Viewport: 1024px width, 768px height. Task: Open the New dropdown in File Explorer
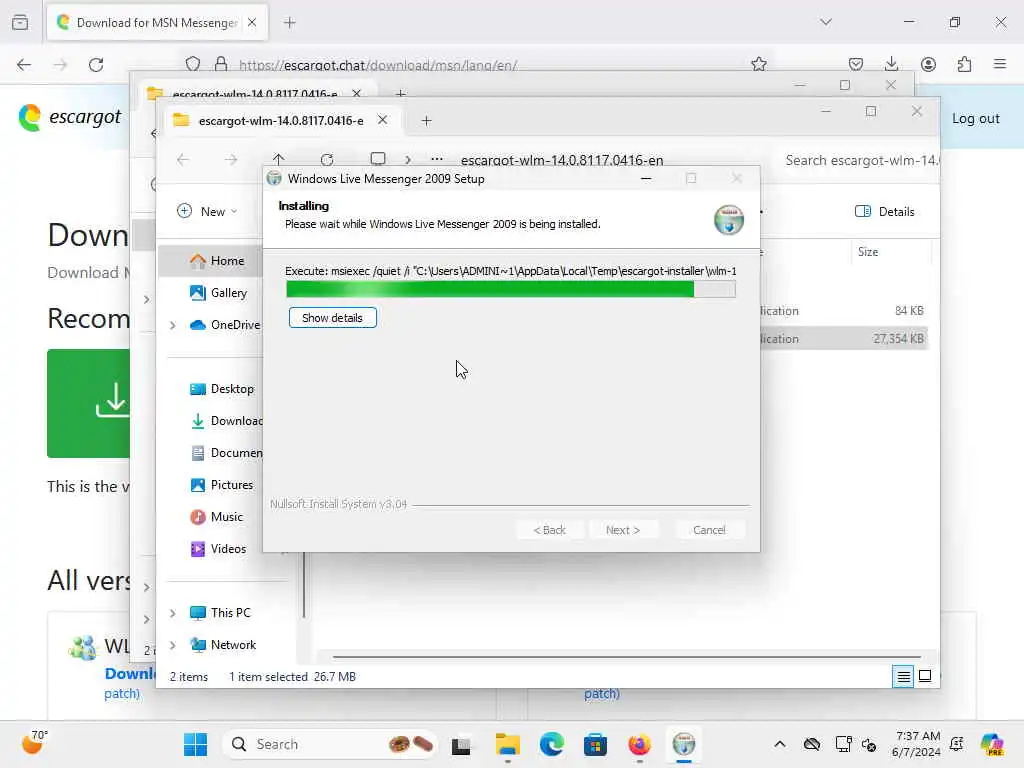coord(207,211)
